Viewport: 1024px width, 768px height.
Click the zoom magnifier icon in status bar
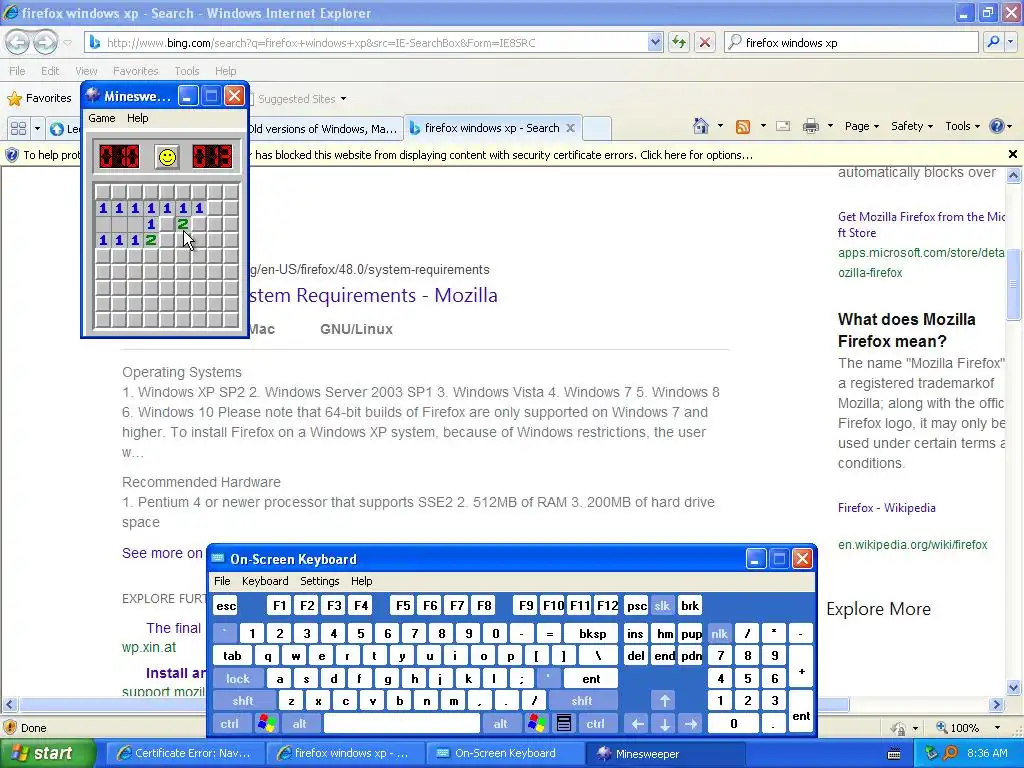point(942,728)
